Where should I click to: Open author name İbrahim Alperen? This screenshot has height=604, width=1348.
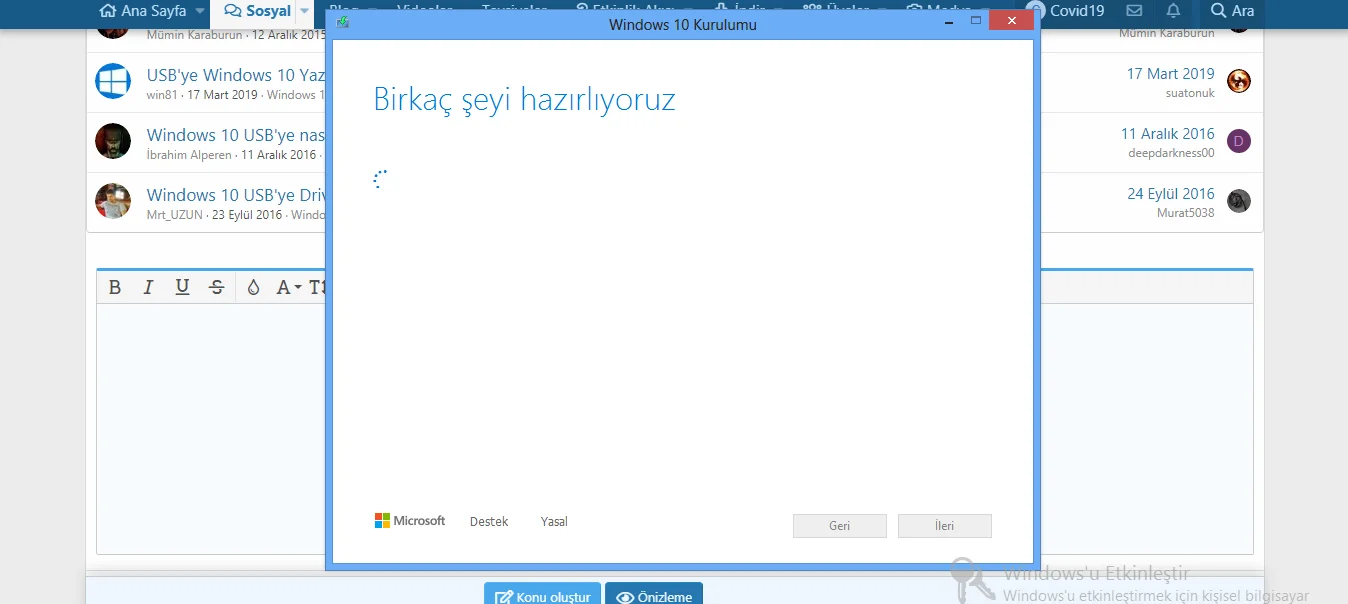pos(188,155)
